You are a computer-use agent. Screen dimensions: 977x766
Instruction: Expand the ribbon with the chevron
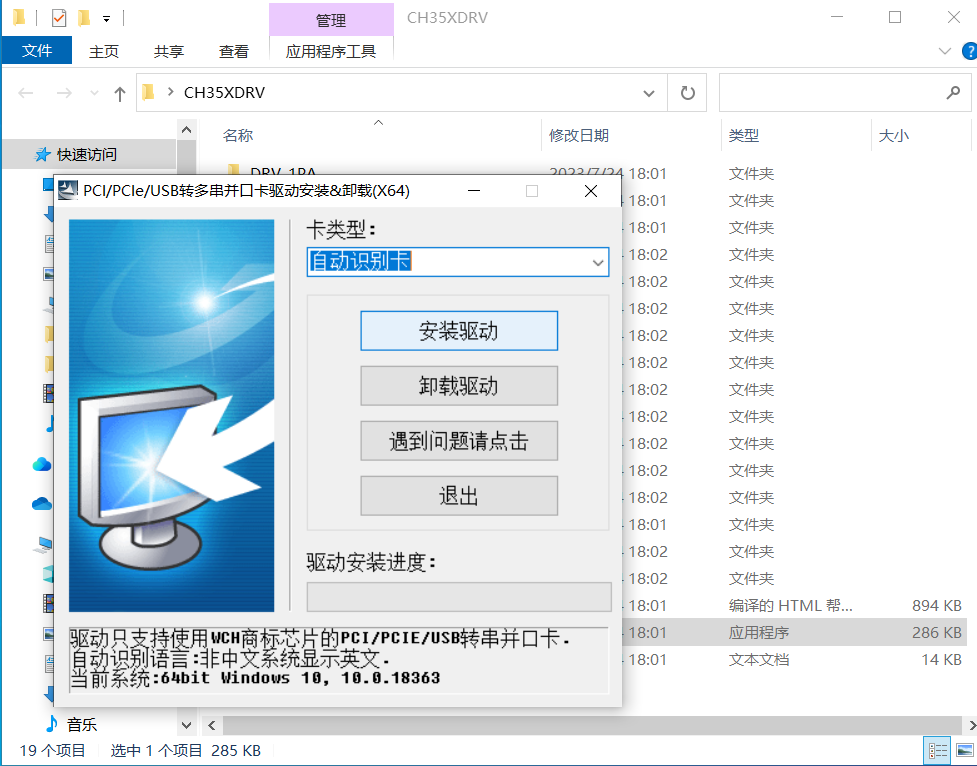click(945, 51)
